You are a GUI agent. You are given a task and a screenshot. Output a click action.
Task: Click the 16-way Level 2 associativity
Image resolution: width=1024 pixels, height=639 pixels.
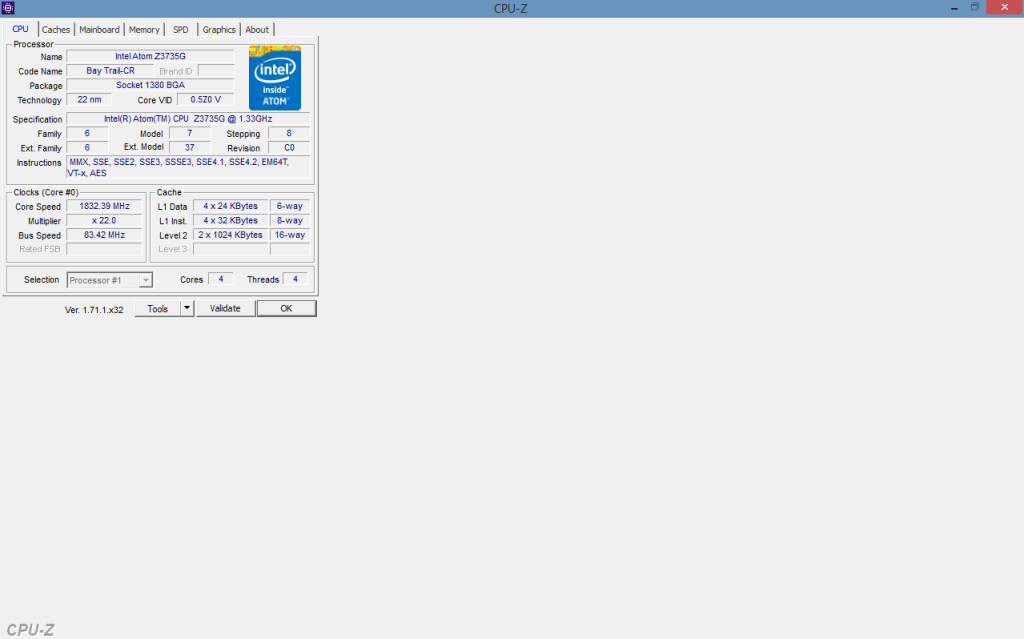coord(290,235)
